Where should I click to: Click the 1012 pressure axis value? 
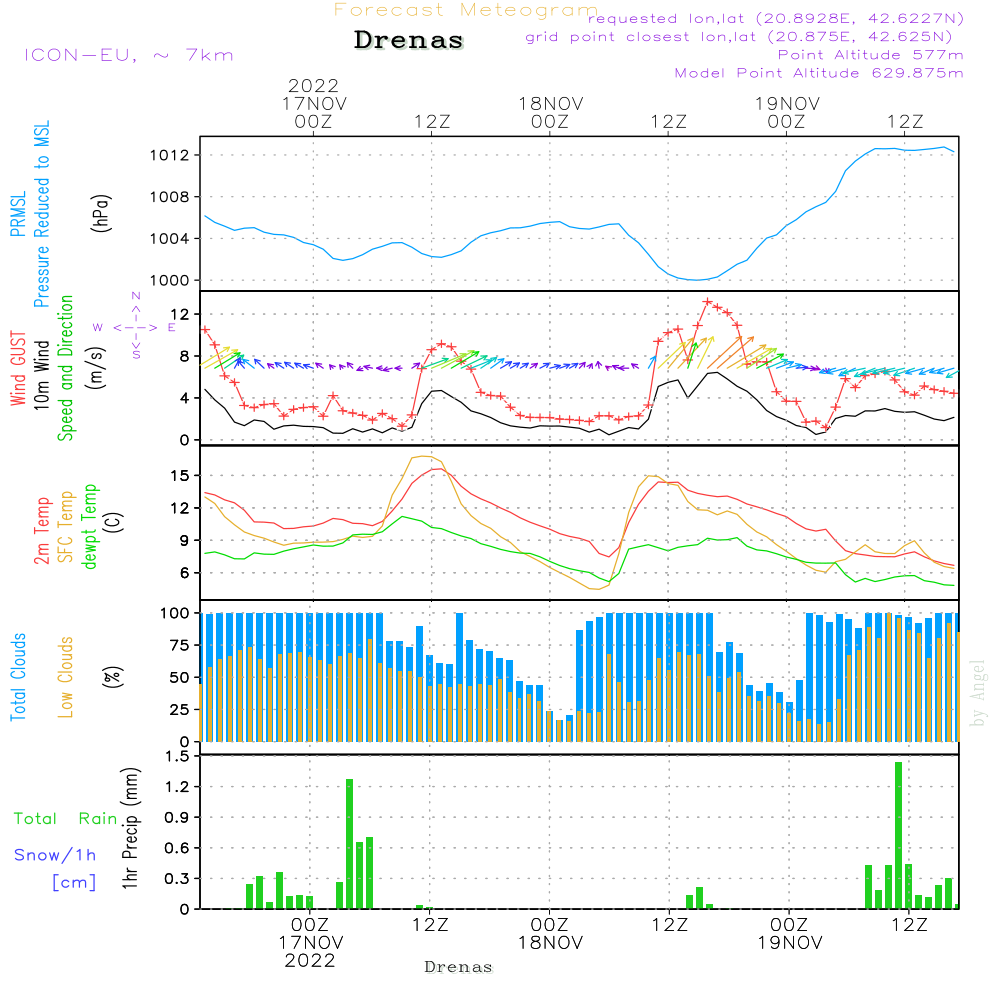pyautogui.click(x=170, y=155)
